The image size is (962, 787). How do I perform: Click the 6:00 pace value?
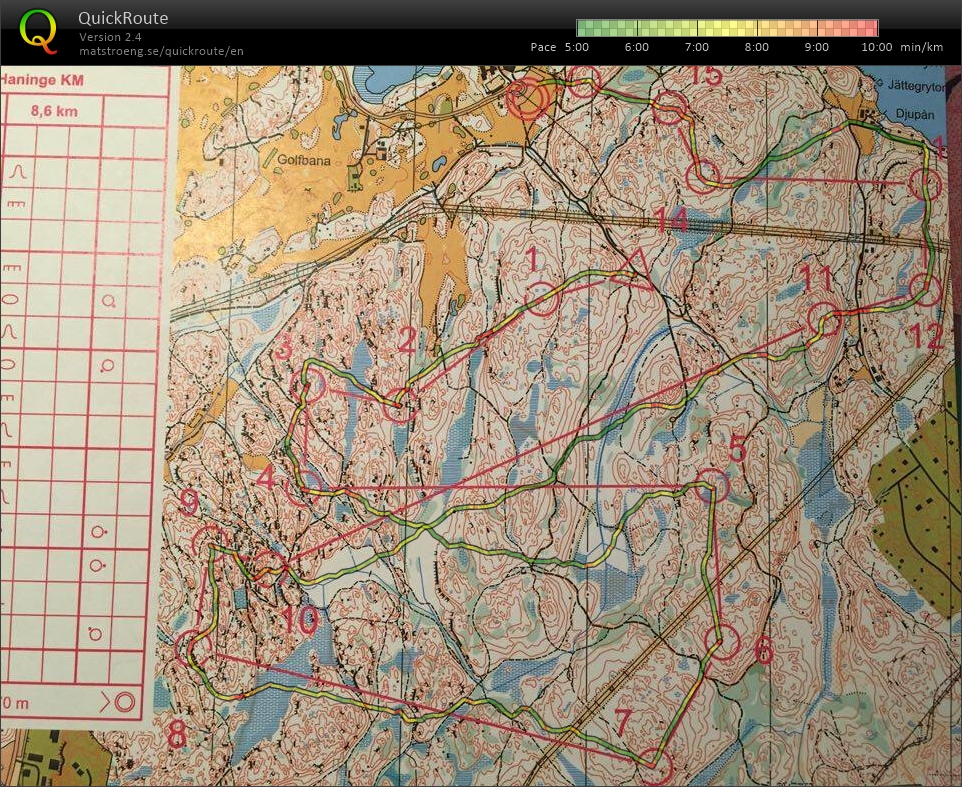[x=637, y=47]
